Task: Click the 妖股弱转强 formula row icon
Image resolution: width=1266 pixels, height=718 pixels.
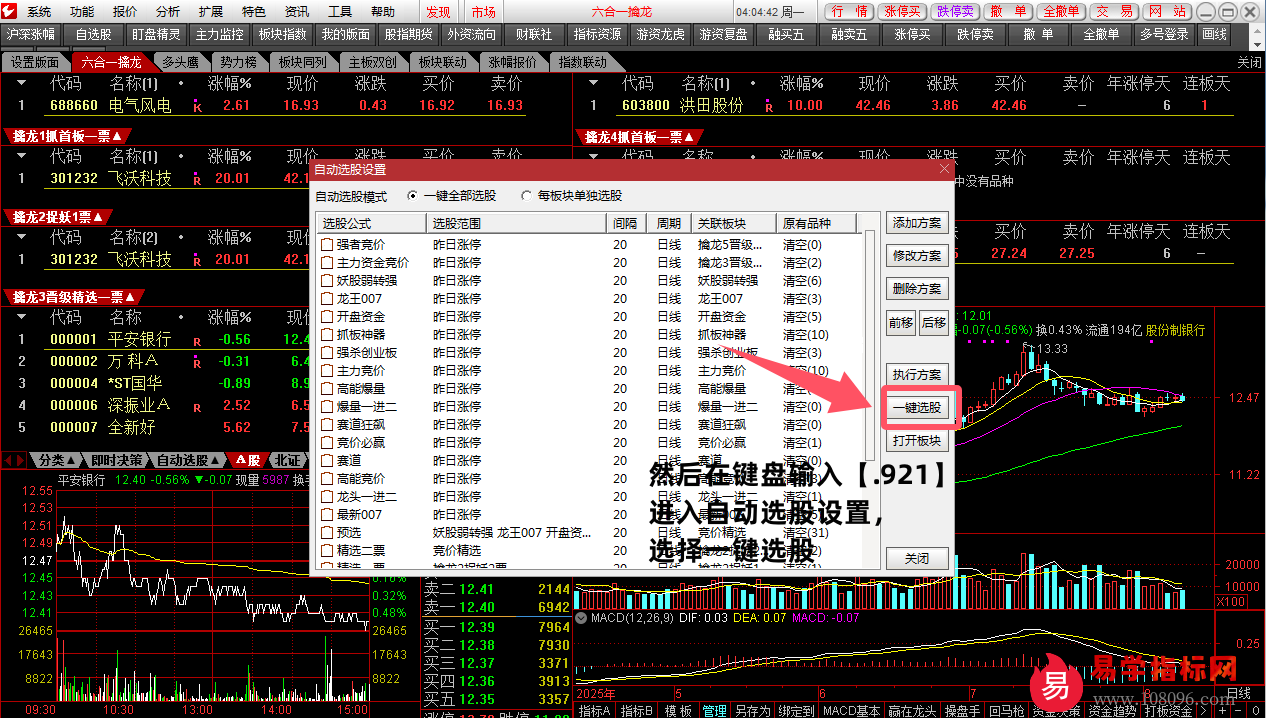Action: (327, 281)
